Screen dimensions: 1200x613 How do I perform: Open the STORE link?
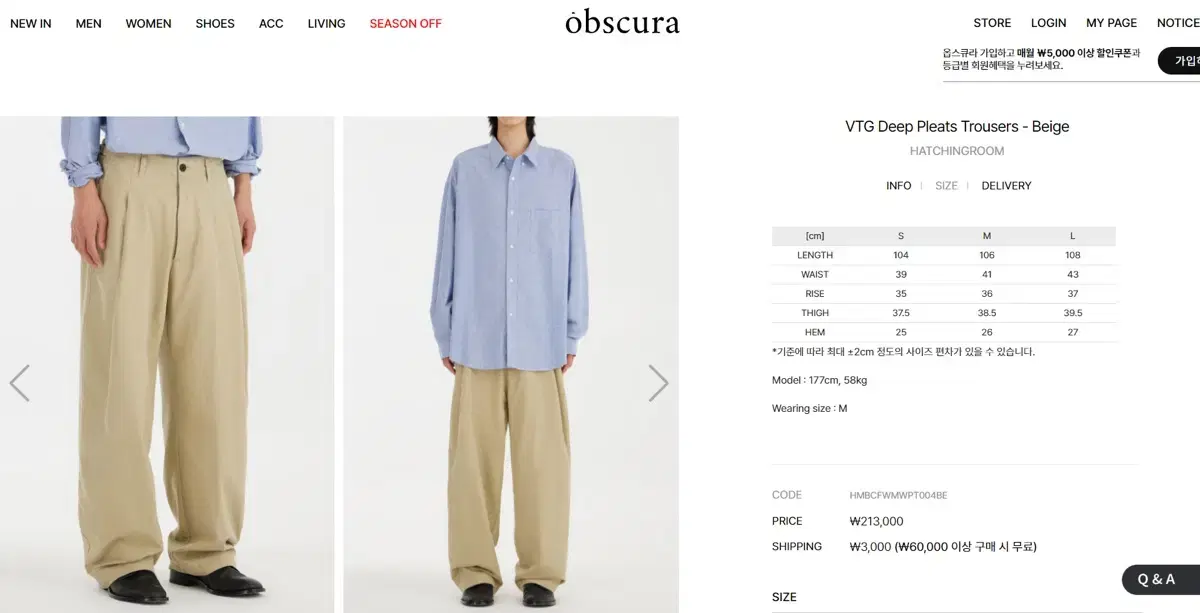992,23
